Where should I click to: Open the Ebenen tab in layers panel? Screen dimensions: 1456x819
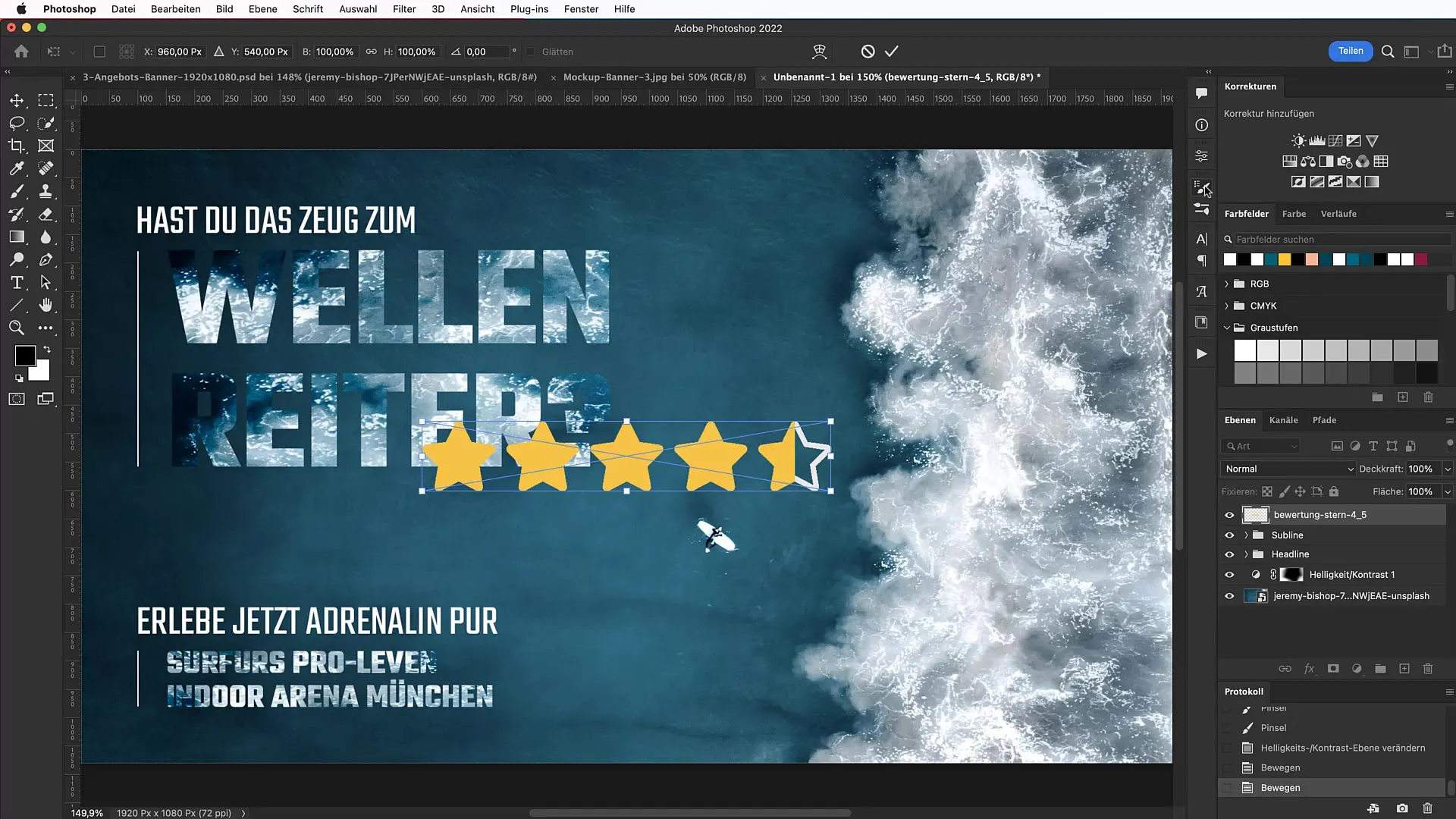click(1240, 419)
